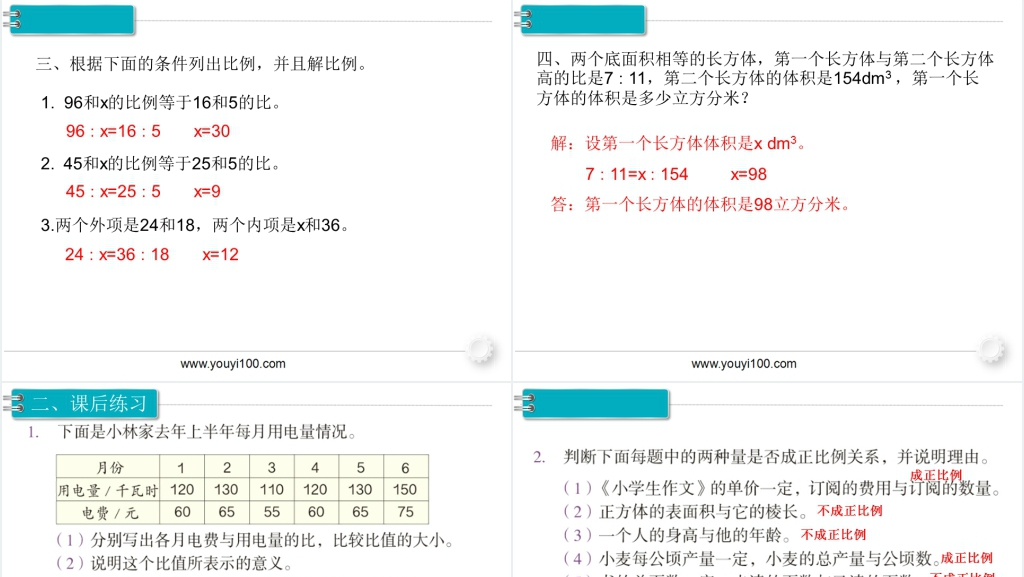Click the www.youyi100.com link under section 四 slide
Image resolution: width=1024 pixels, height=577 pixels.
[x=744, y=364]
